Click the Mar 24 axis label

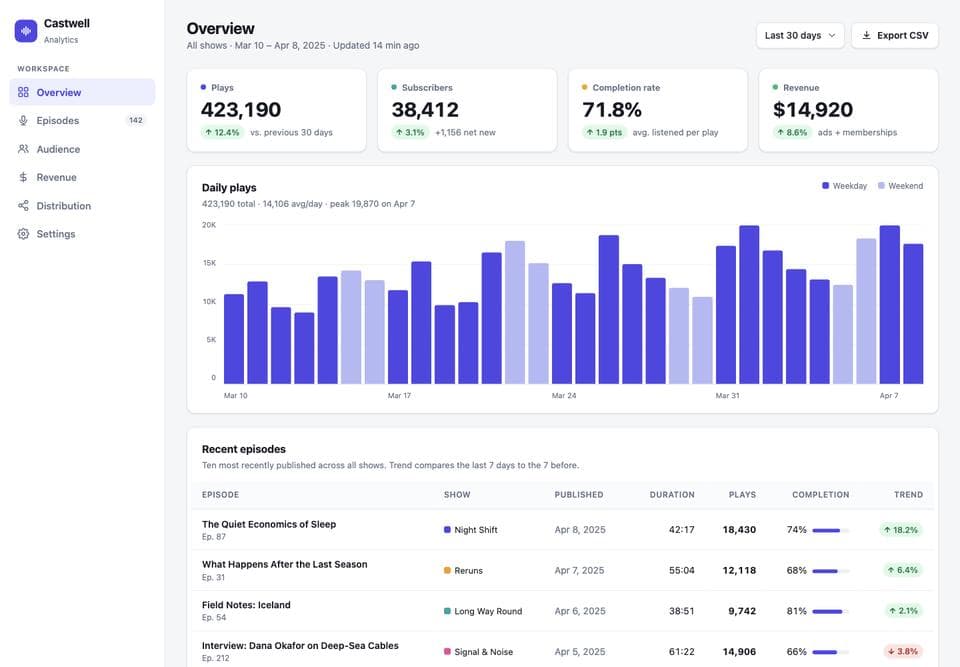564,396
